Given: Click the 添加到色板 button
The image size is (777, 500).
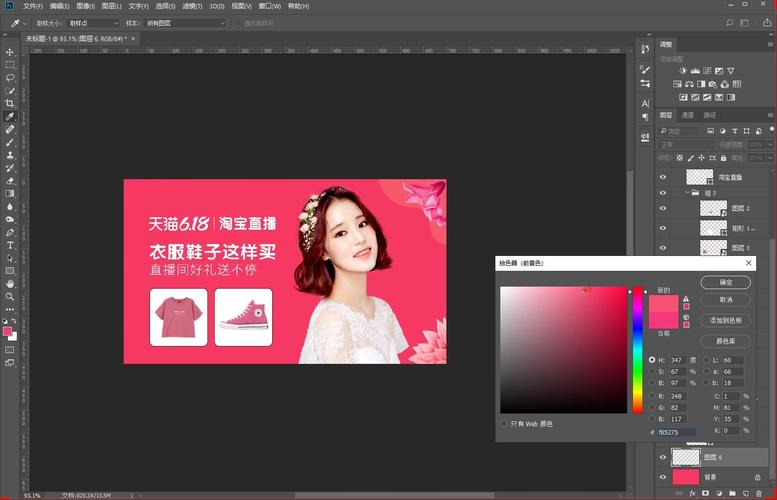Looking at the screenshot, I should pyautogui.click(x=725, y=320).
